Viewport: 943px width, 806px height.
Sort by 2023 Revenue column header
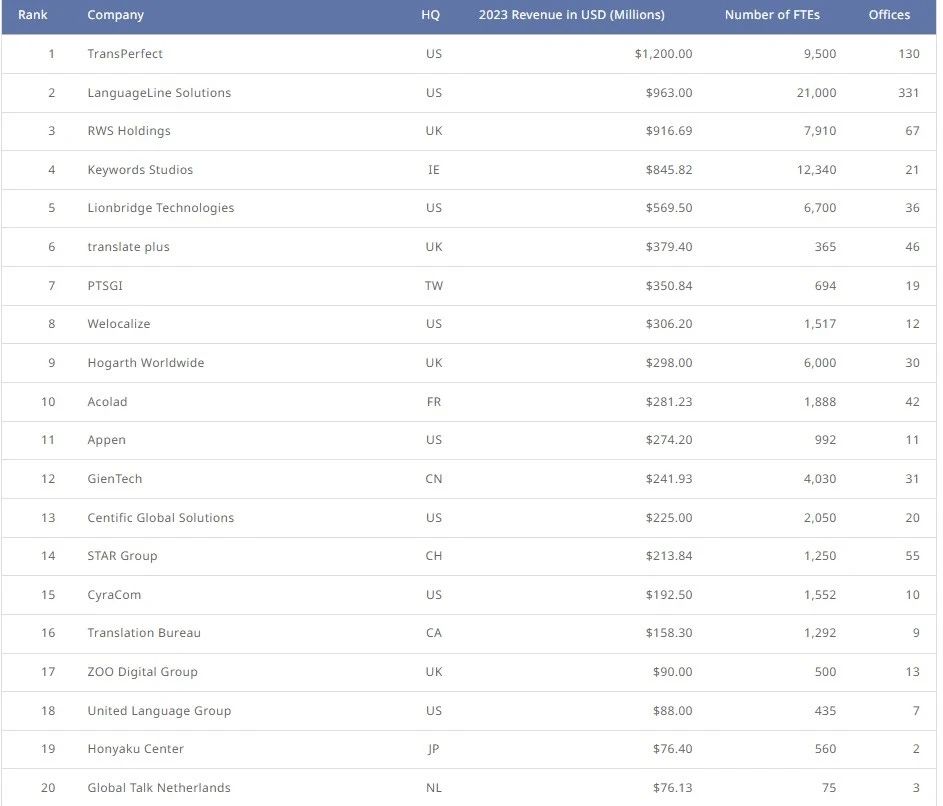point(571,15)
